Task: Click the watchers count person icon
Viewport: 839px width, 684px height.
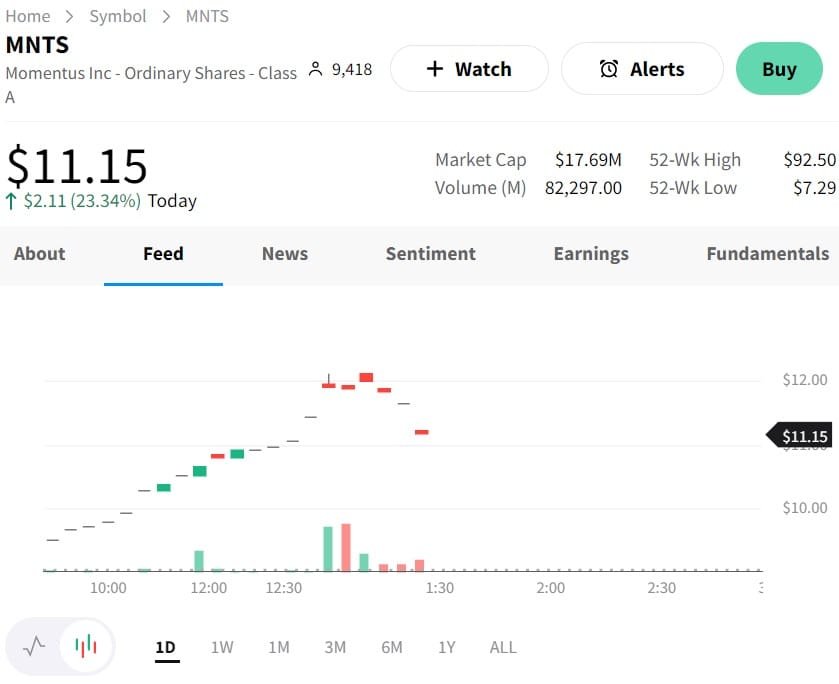Action: [316, 69]
